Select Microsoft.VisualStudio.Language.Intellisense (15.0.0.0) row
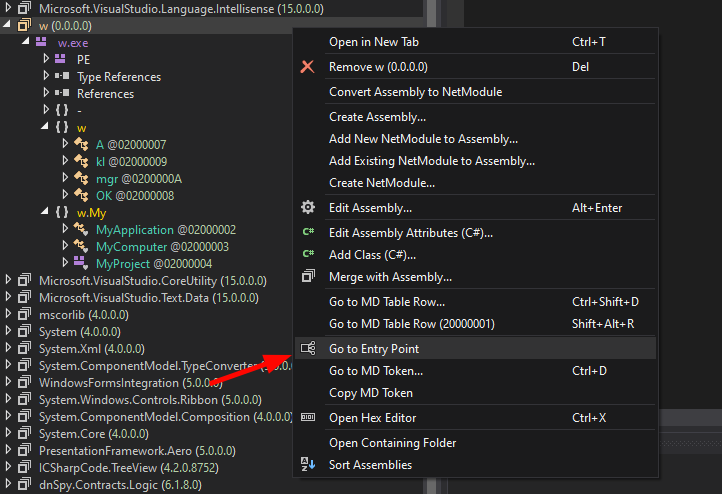Image resolution: width=722 pixels, height=494 pixels. point(181,9)
